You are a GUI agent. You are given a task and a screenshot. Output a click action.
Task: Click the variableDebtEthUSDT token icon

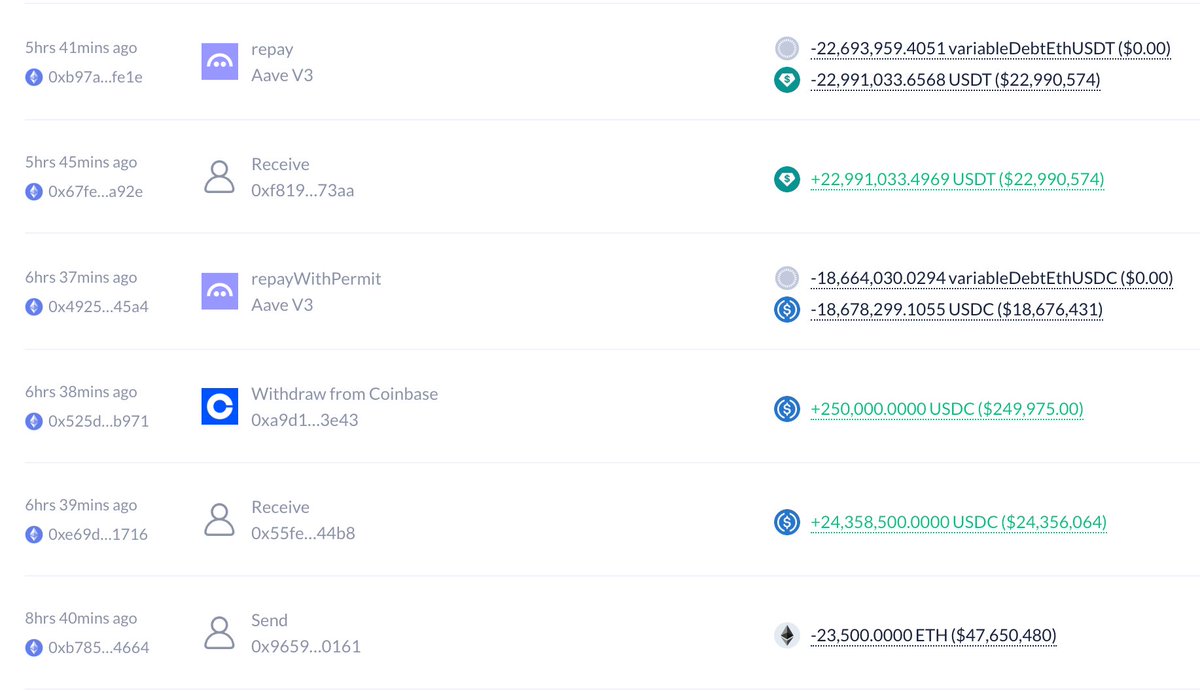[x=788, y=48]
